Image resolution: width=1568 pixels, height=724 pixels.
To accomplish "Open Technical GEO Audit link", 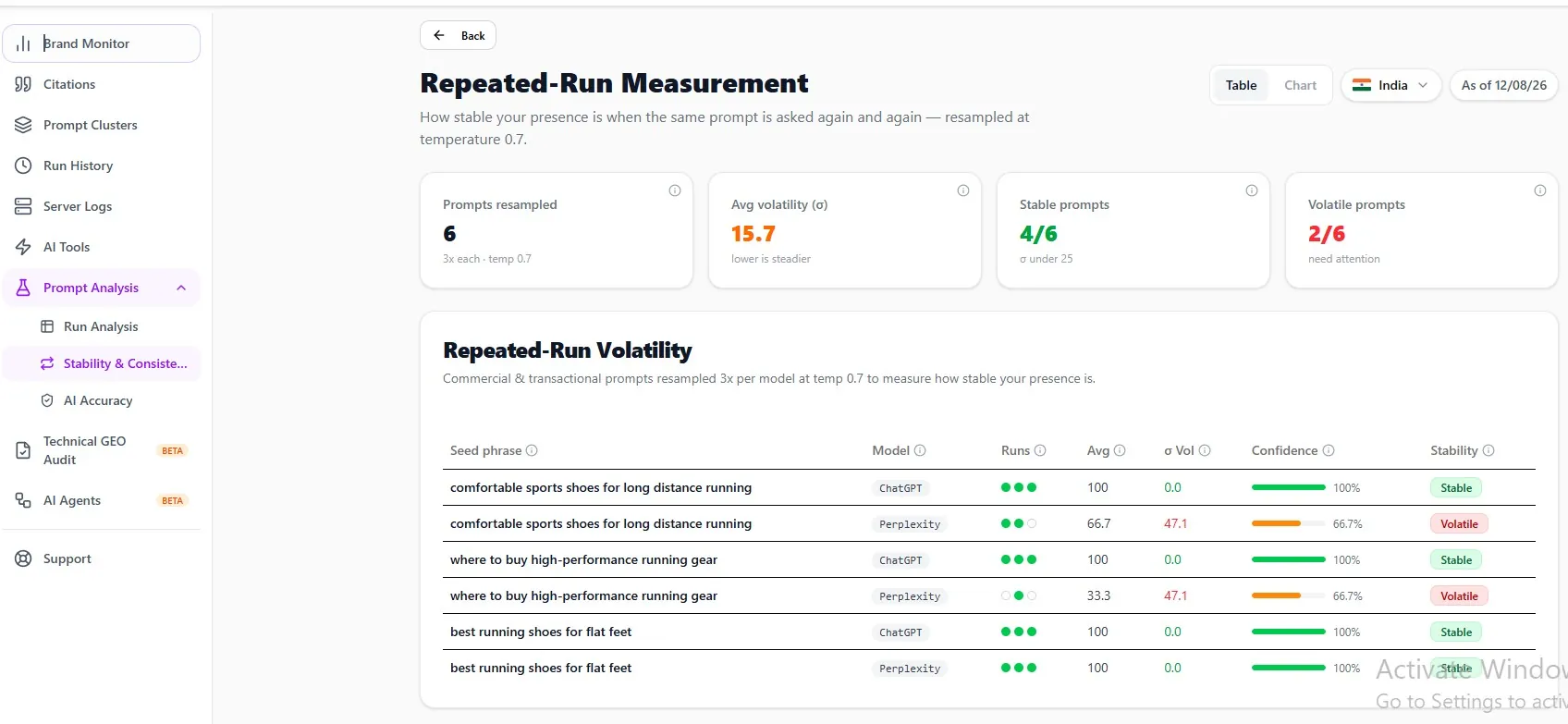I will pos(102,450).
